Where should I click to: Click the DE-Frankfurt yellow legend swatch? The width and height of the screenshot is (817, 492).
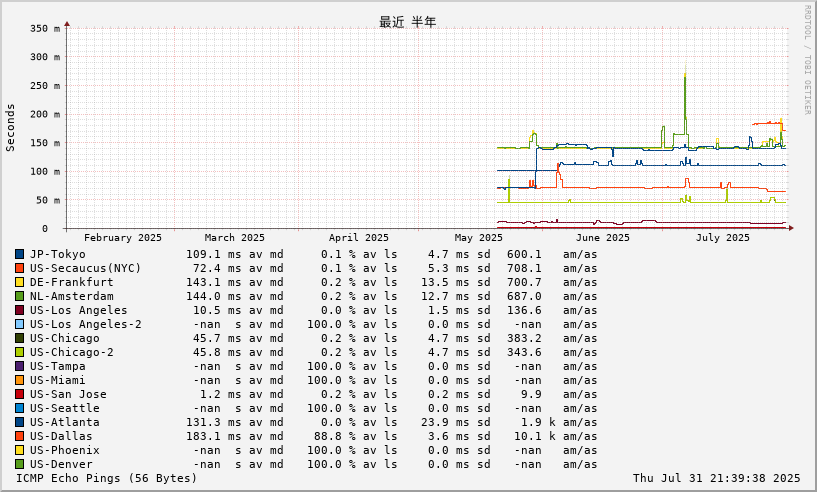pyautogui.click(x=19, y=282)
